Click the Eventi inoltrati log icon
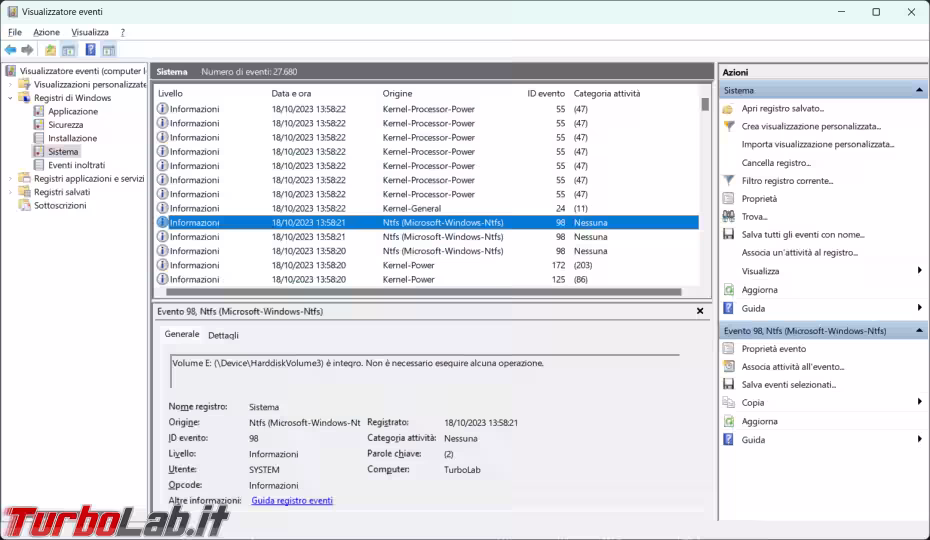 tap(39, 165)
